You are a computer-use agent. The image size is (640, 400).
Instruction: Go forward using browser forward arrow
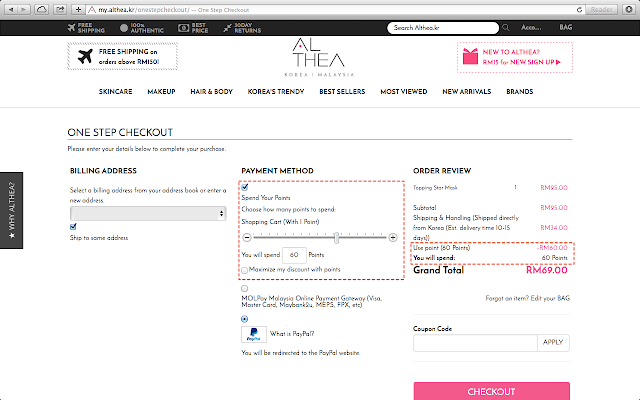point(24,9)
